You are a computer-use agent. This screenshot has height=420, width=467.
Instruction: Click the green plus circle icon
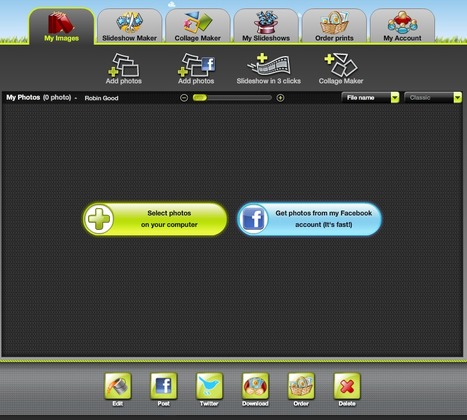tap(99, 219)
